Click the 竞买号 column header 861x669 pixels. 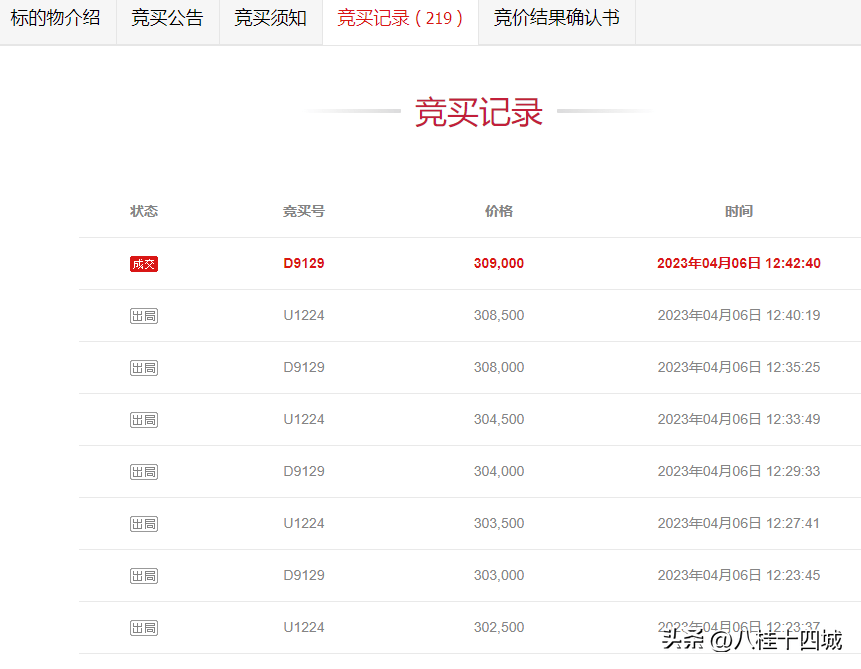[303, 211]
